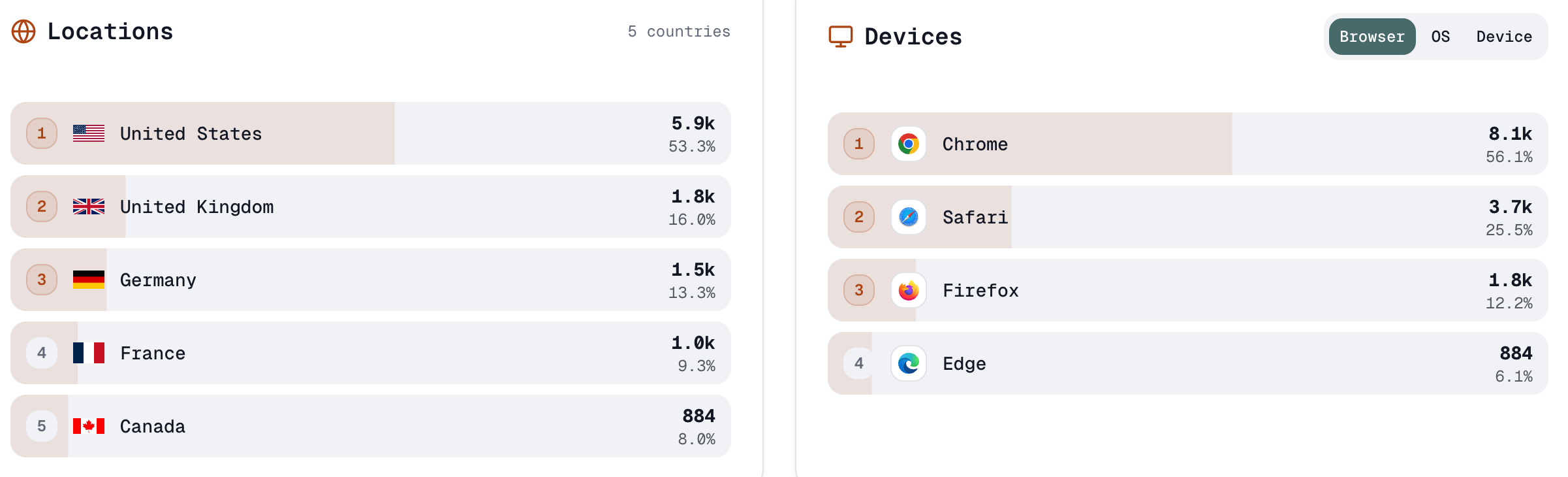Click the Germany flag icon

click(88, 280)
